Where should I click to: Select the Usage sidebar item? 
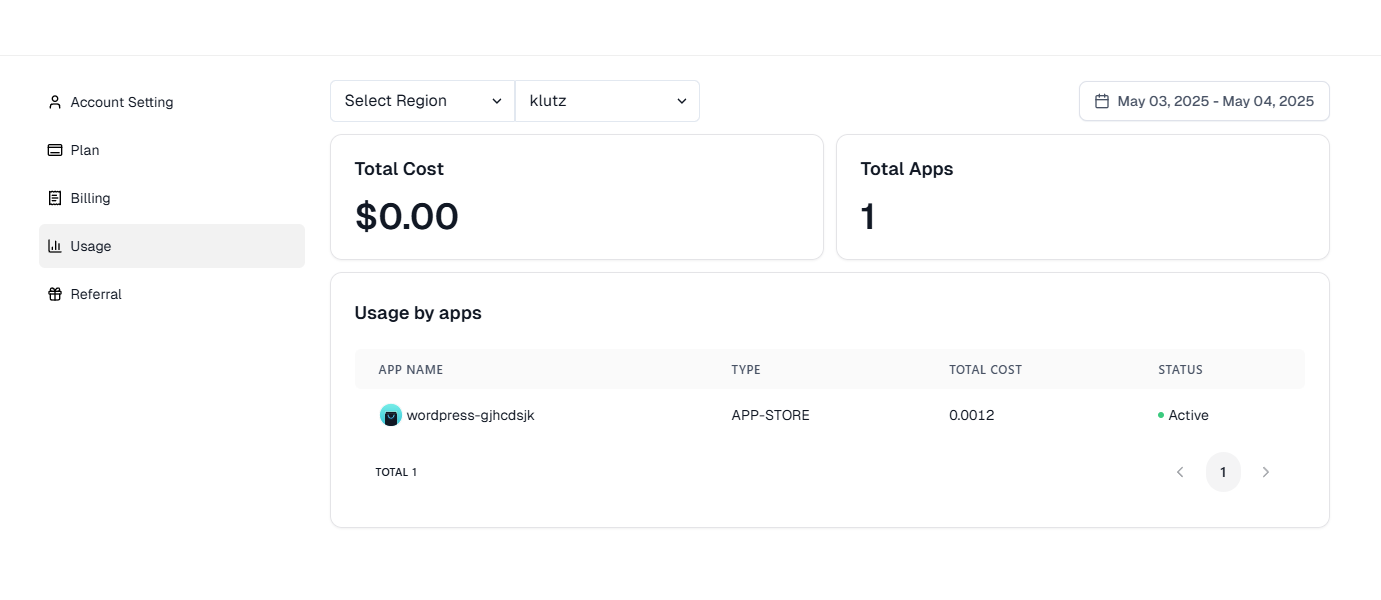pos(172,246)
